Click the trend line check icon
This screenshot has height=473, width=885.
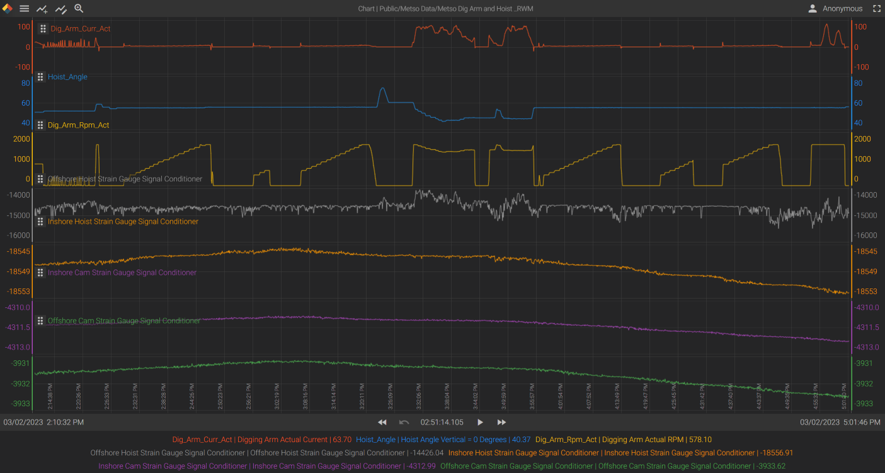(x=61, y=9)
